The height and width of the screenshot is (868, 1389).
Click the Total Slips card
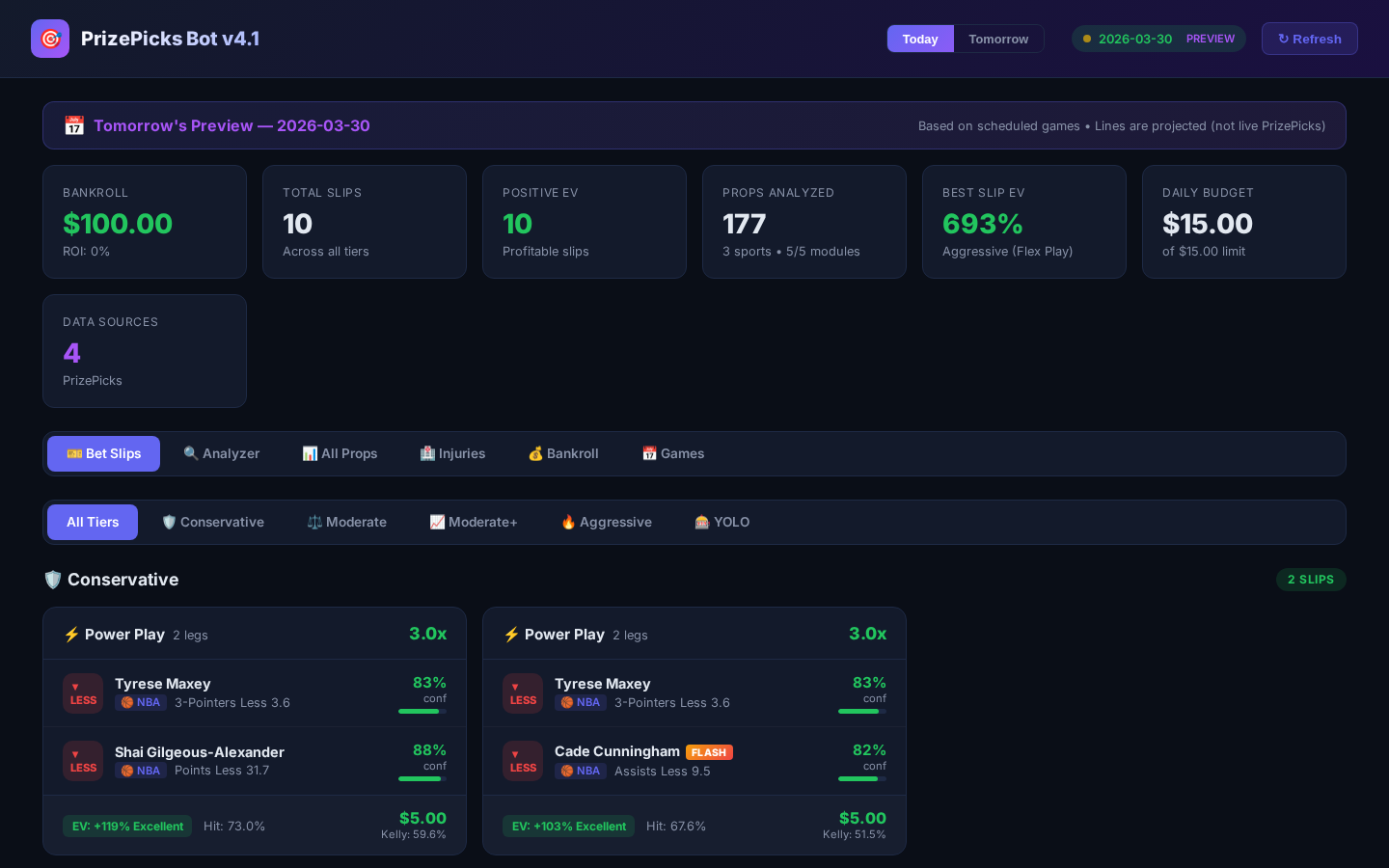pos(365,222)
